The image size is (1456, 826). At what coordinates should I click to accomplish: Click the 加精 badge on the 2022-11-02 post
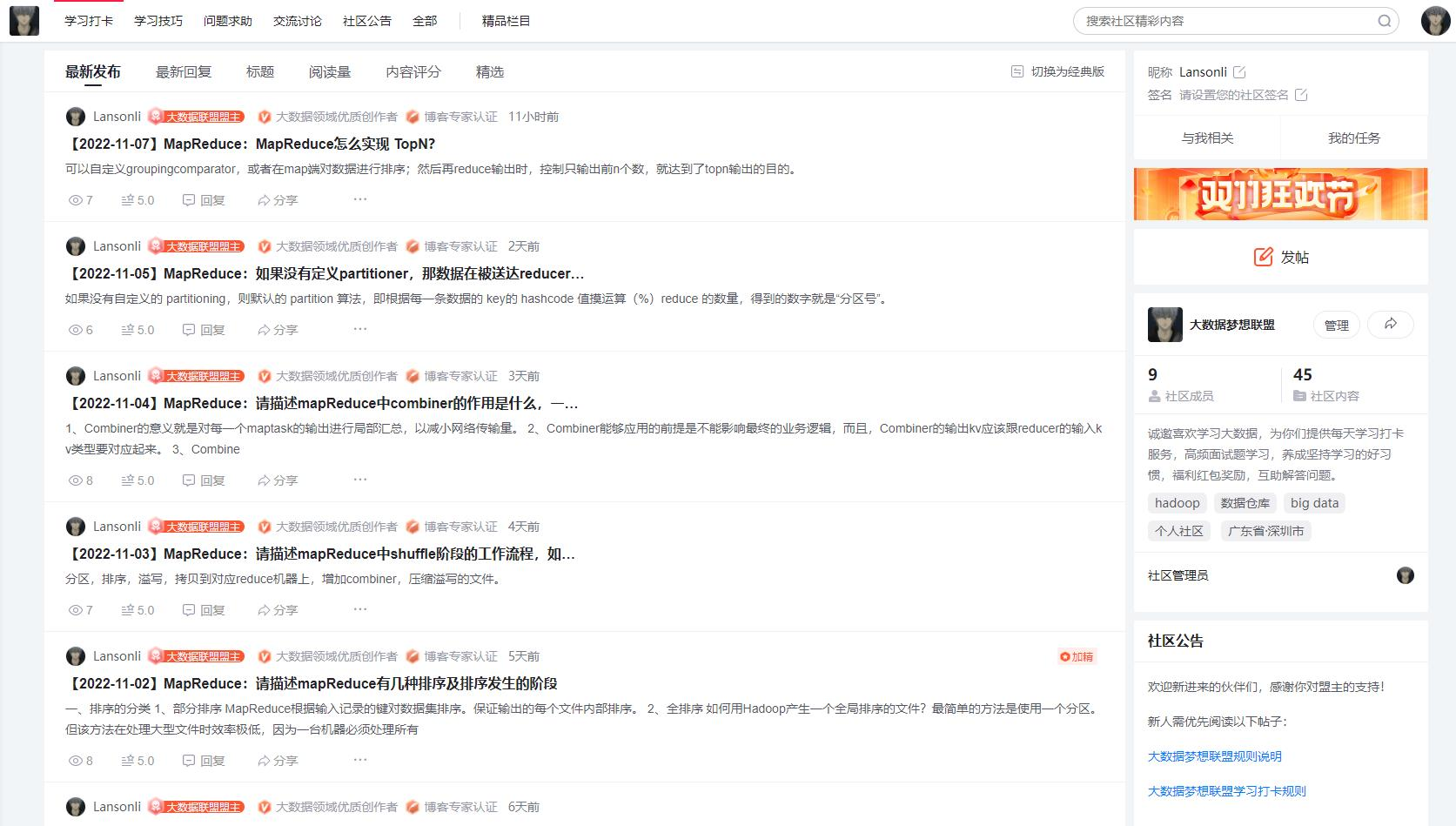pyautogui.click(x=1077, y=657)
